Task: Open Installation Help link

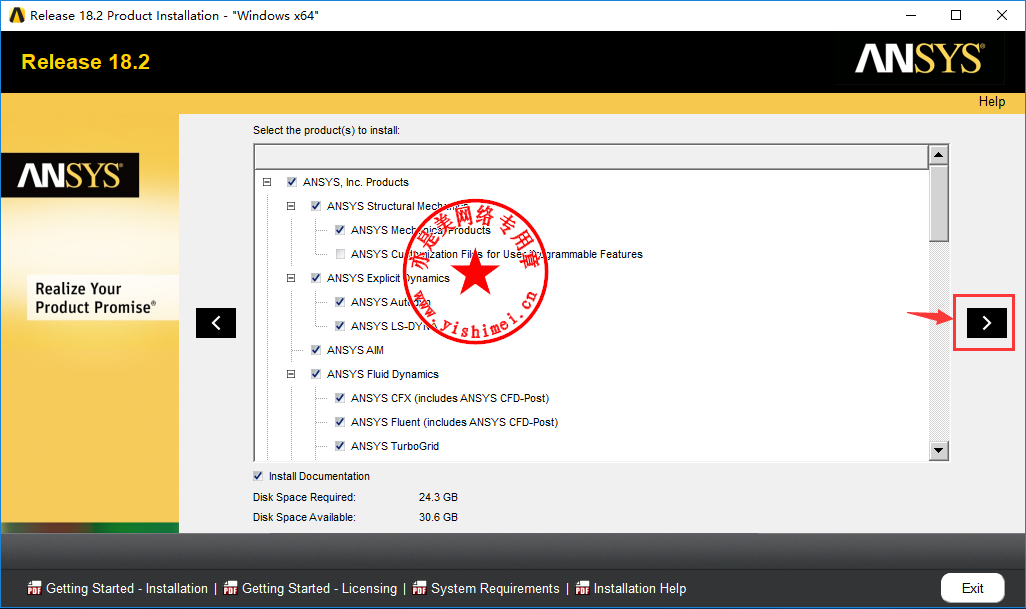Action: (640, 588)
